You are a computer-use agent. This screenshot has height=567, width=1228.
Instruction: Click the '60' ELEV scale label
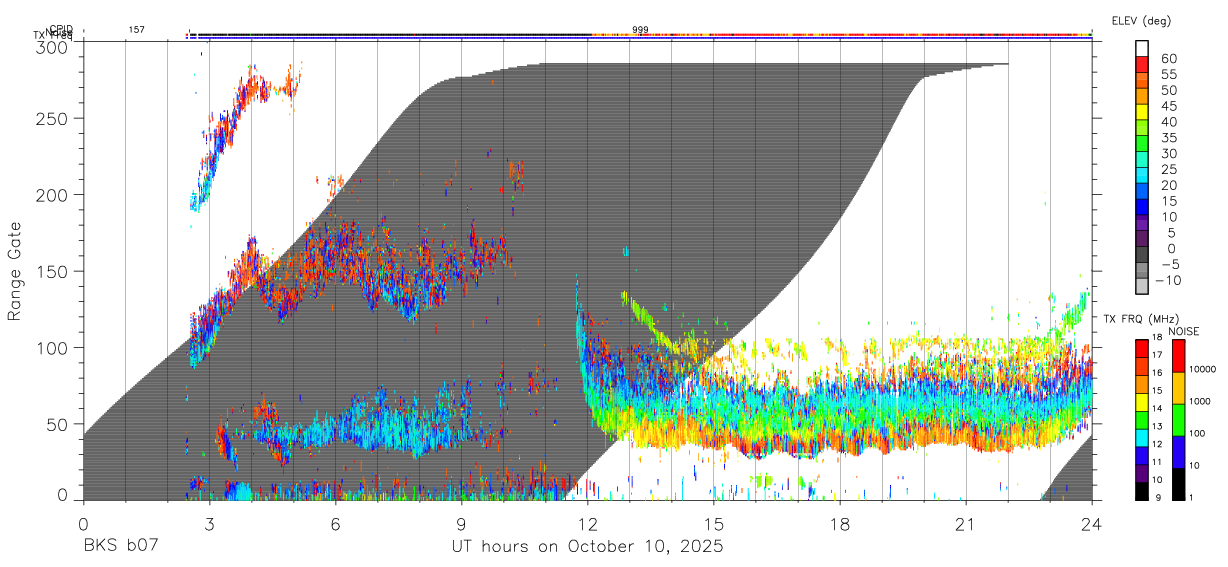tap(1168, 58)
